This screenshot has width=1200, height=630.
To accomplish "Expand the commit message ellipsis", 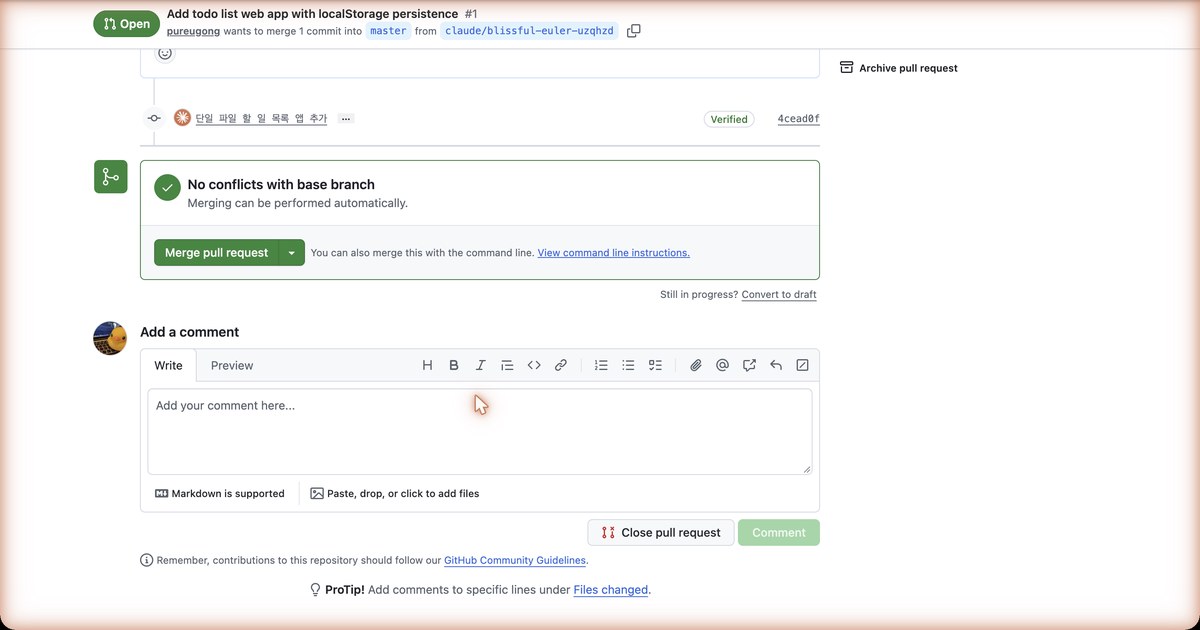I will coord(346,118).
